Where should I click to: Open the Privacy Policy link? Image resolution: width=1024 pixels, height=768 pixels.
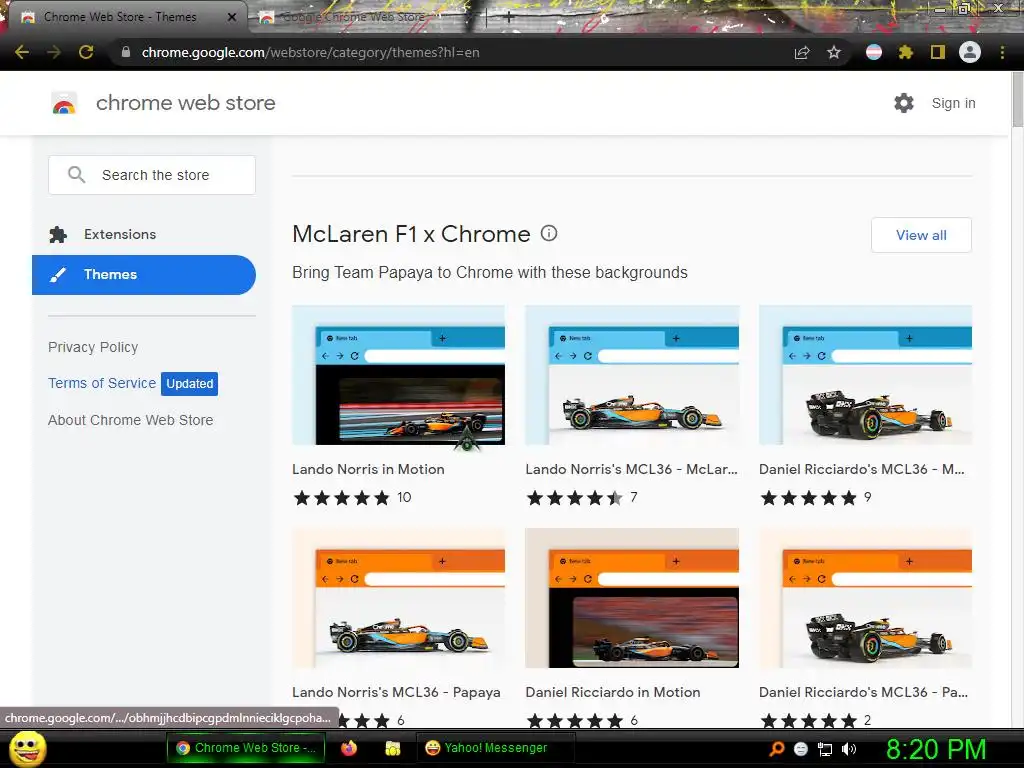(x=93, y=347)
